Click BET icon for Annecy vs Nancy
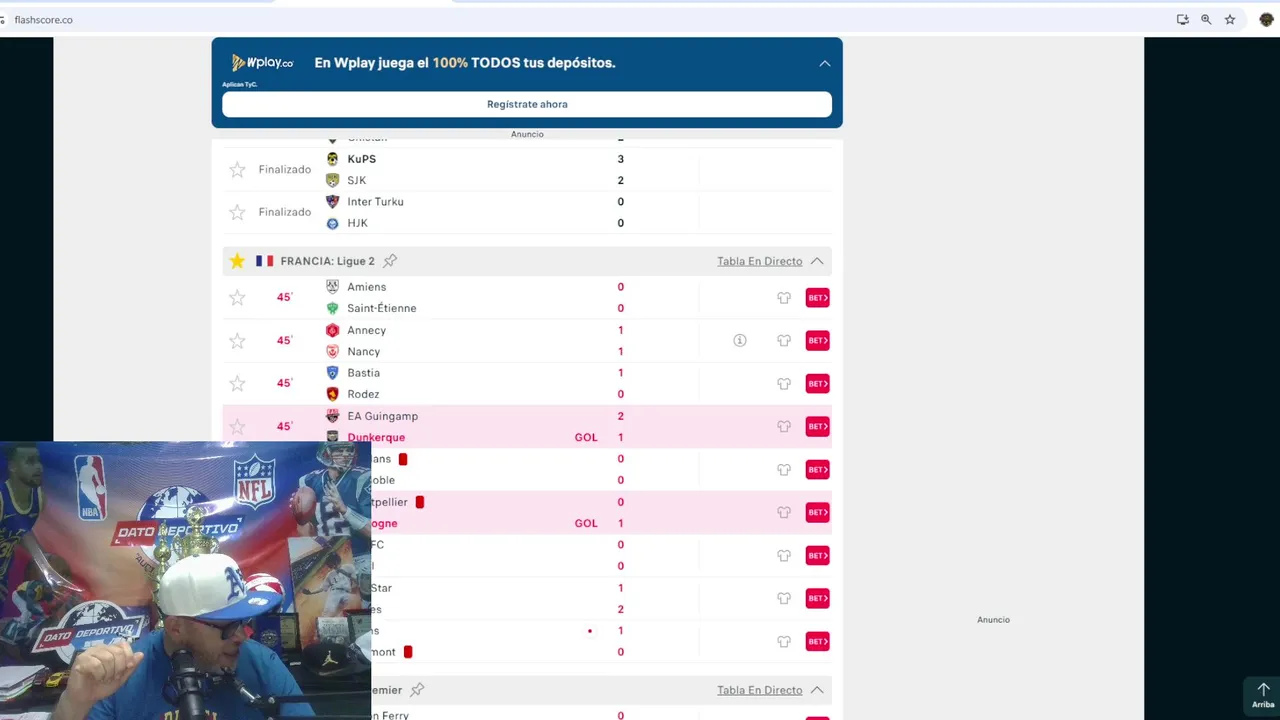This screenshot has height=720, width=1280. [x=818, y=341]
